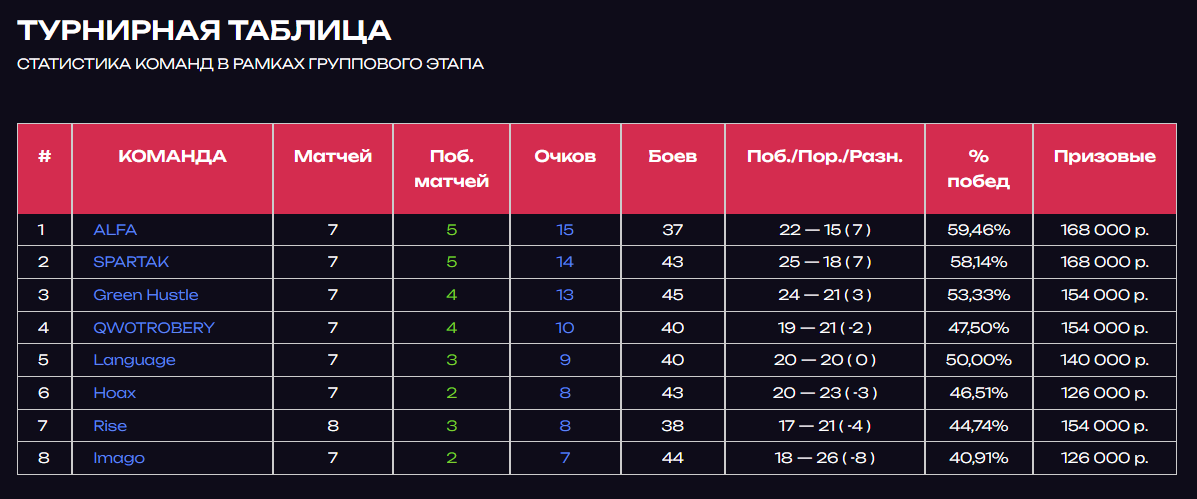
Task: Open the Imago team link
Action: tap(119, 459)
